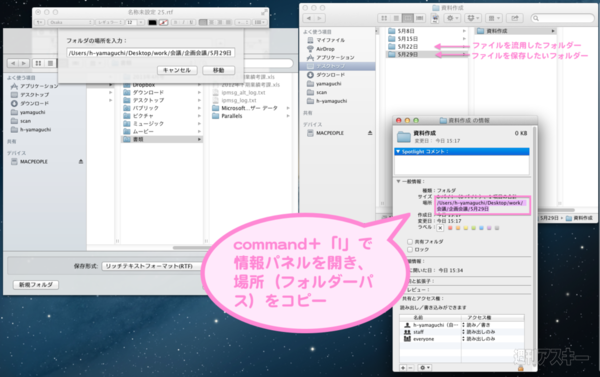
Task: Select 資料作成 folder in the Finder column
Action: point(515,31)
